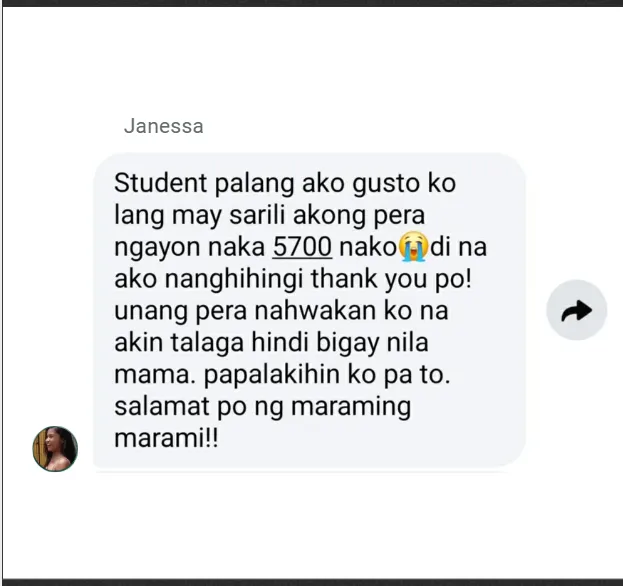Select the word "papalakihin" in bubble
The image size is (623, 586).
pos(272,375)
